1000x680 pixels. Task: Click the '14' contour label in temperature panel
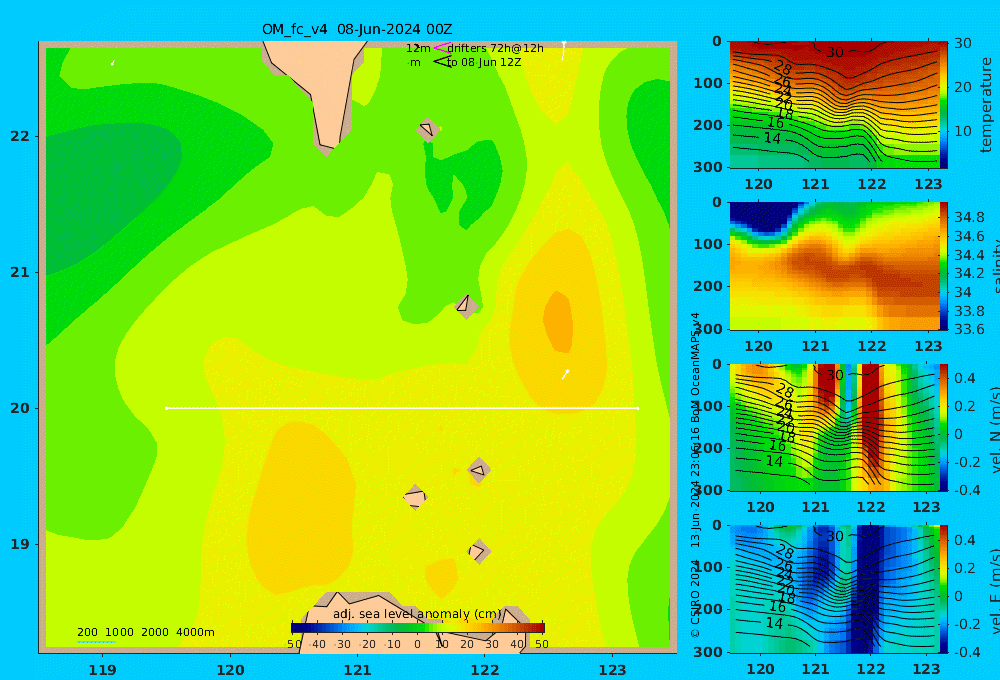772,138
